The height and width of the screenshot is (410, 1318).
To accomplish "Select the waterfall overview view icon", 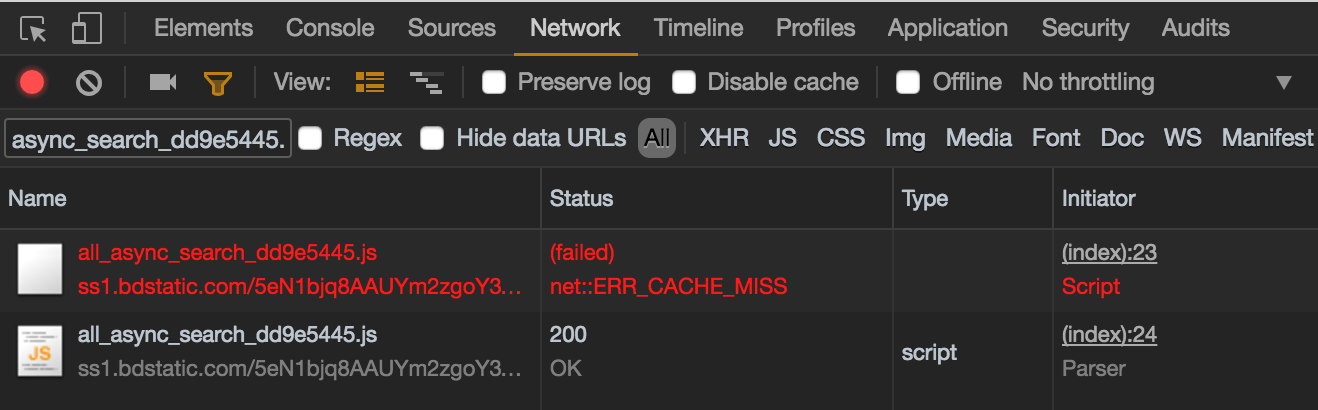I will click(x=426, y=82).
